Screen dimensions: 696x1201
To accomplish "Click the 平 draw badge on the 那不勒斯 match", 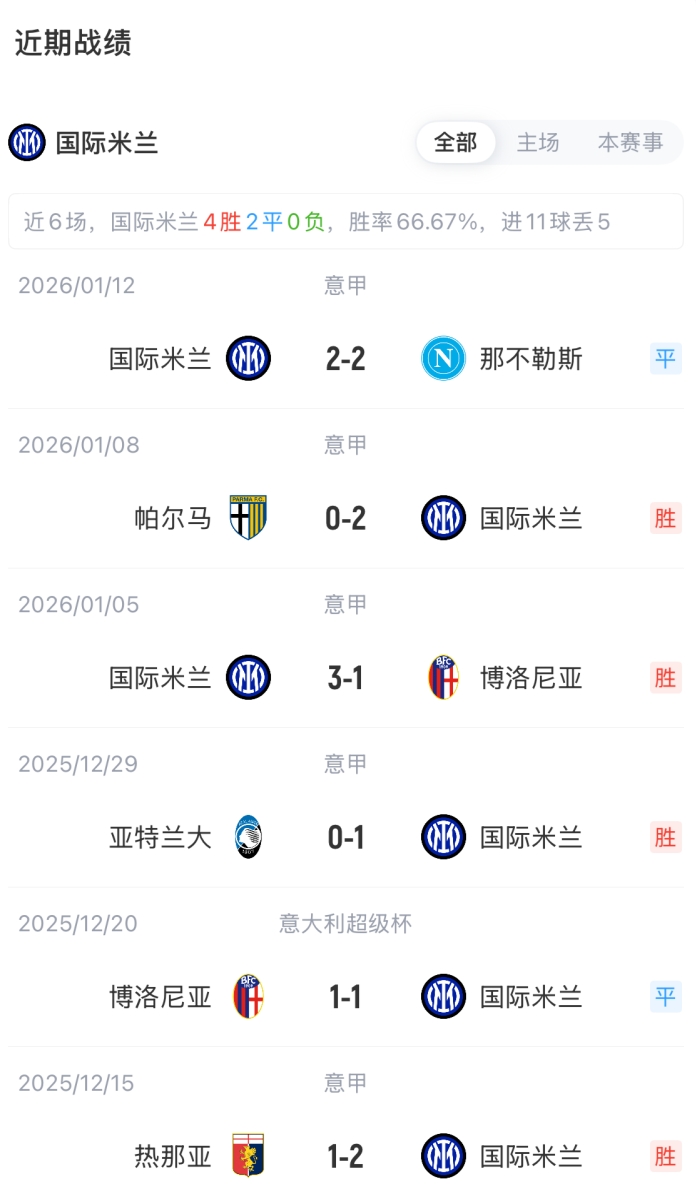I will 665,359.
